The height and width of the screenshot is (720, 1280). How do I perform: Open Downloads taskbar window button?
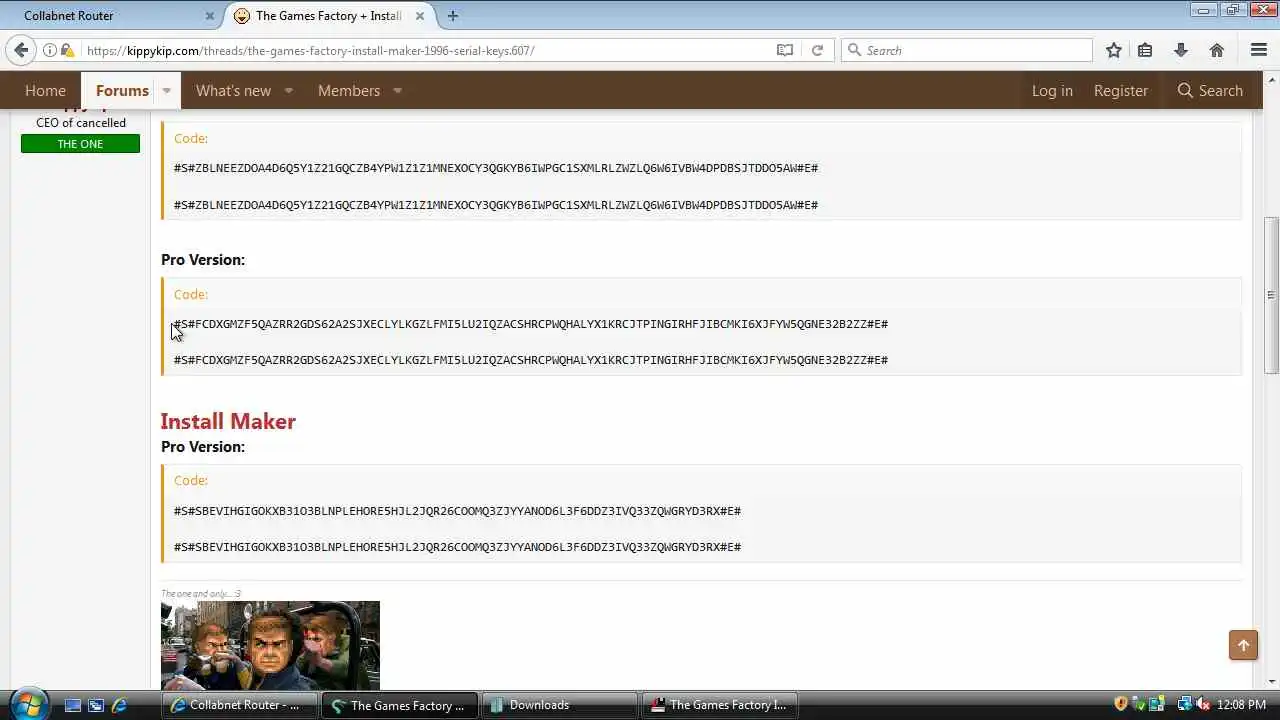(x=559, y=705)
